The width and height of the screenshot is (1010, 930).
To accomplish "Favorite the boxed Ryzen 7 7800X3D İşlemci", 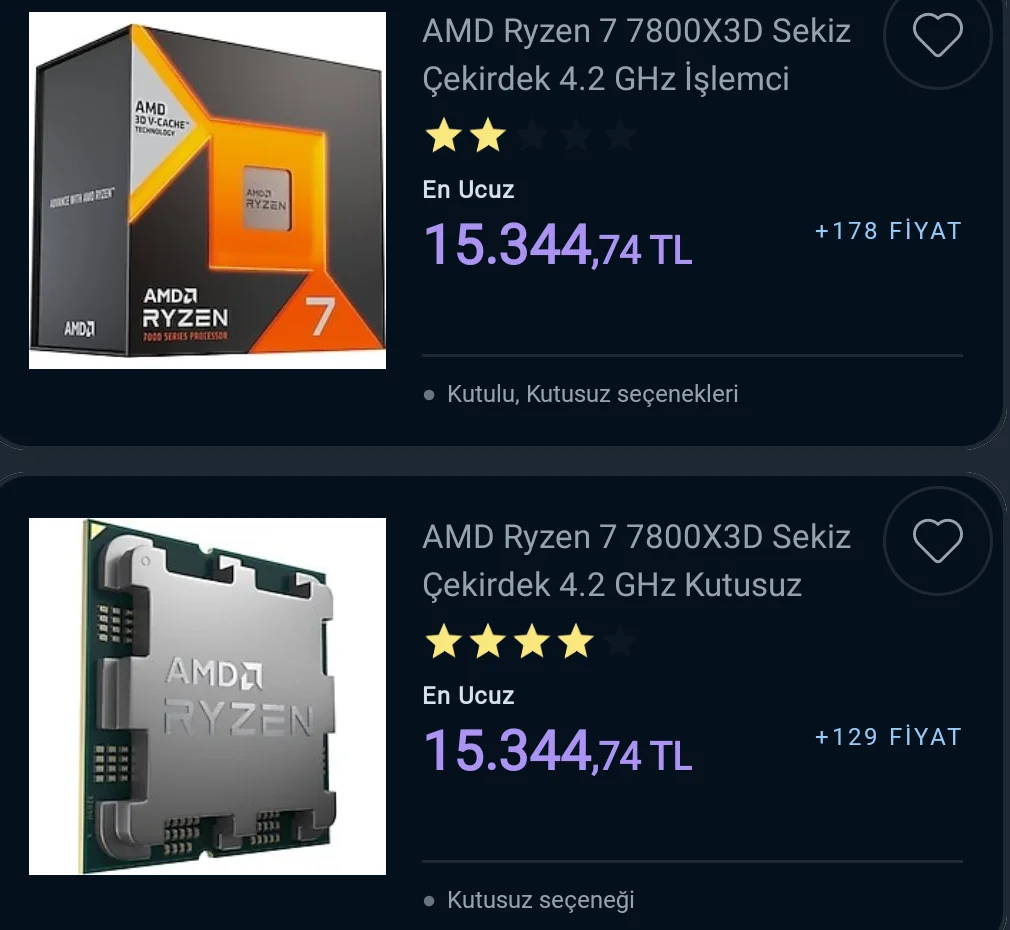I will 937,37.
